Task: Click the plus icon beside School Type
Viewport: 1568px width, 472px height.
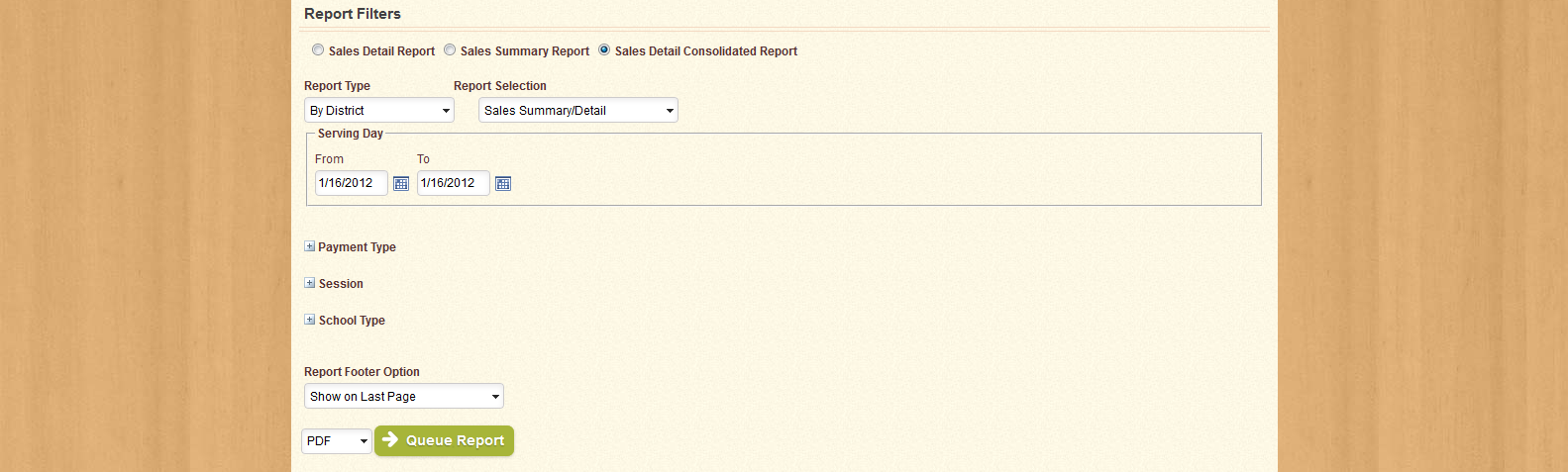Action: coord(310,320)
